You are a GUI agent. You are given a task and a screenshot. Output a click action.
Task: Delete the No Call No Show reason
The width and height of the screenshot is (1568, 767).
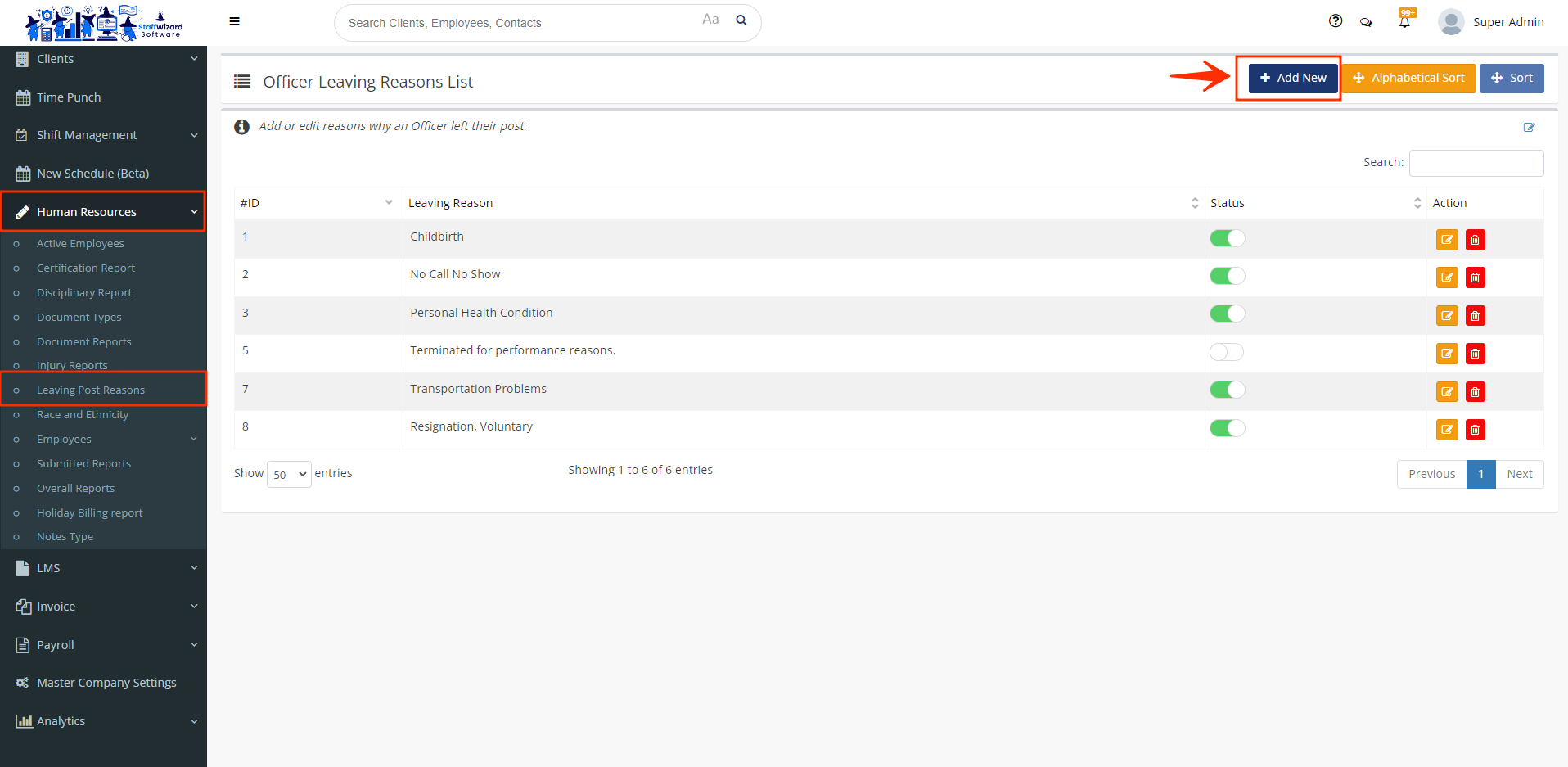pyautogui.click(x=1475, y=277)
